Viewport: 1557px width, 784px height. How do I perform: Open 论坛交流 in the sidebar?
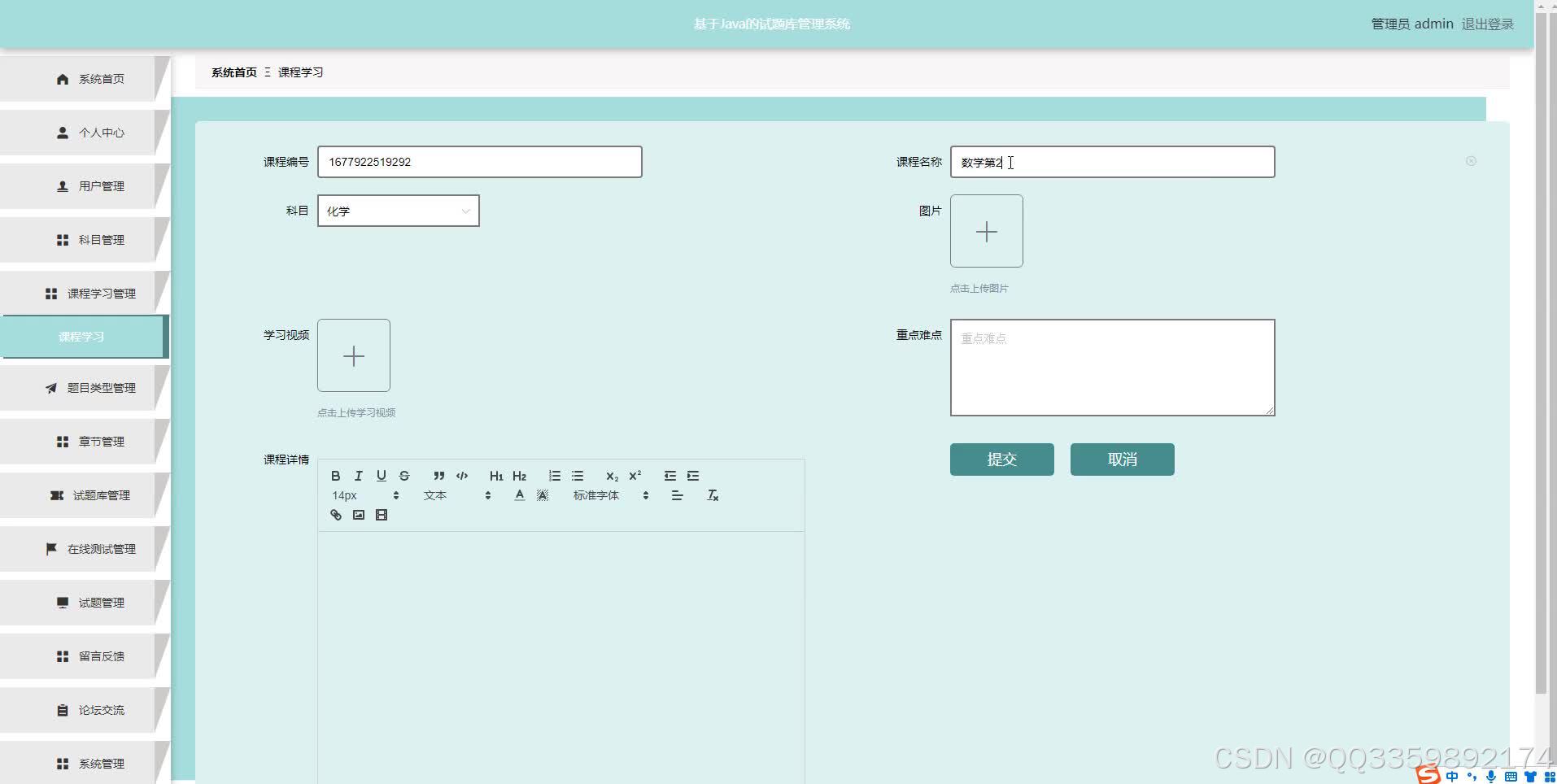point(85,710)
